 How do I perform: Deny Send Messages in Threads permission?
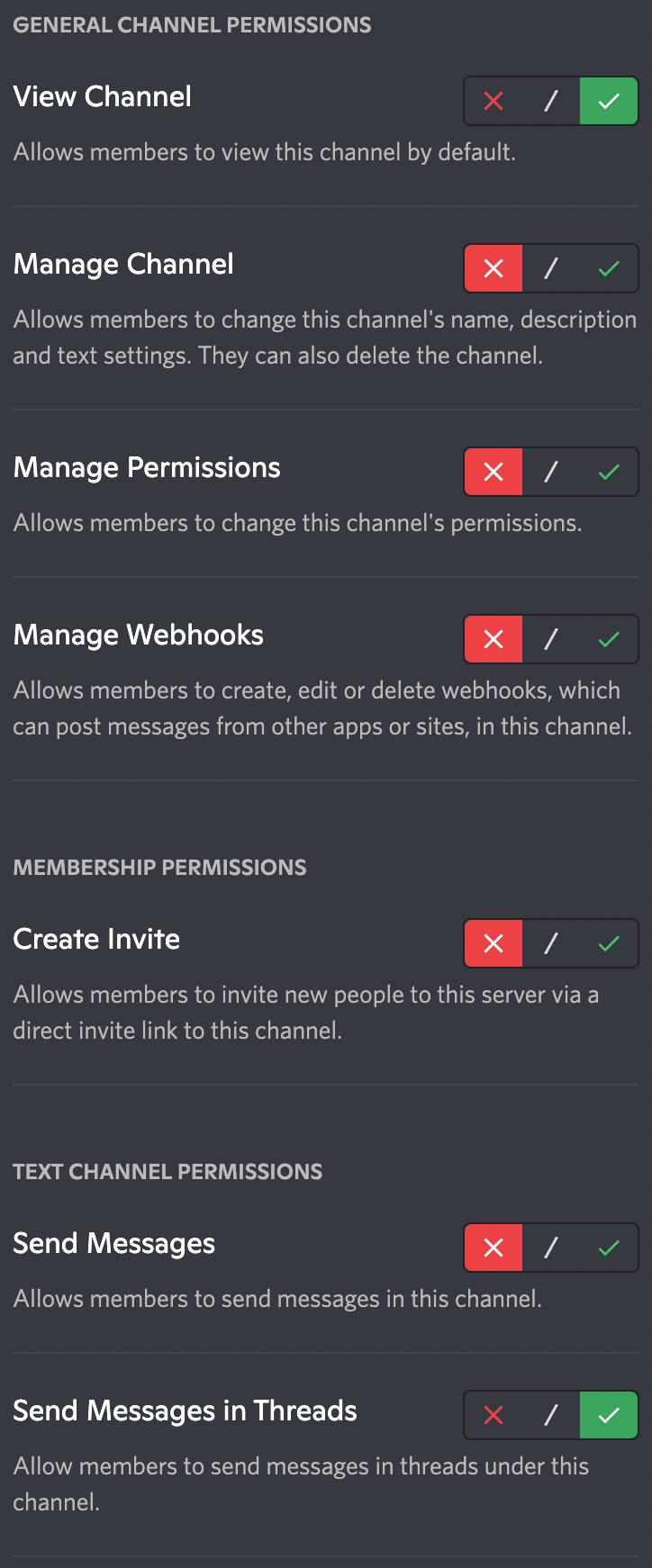pos(494,1415)
